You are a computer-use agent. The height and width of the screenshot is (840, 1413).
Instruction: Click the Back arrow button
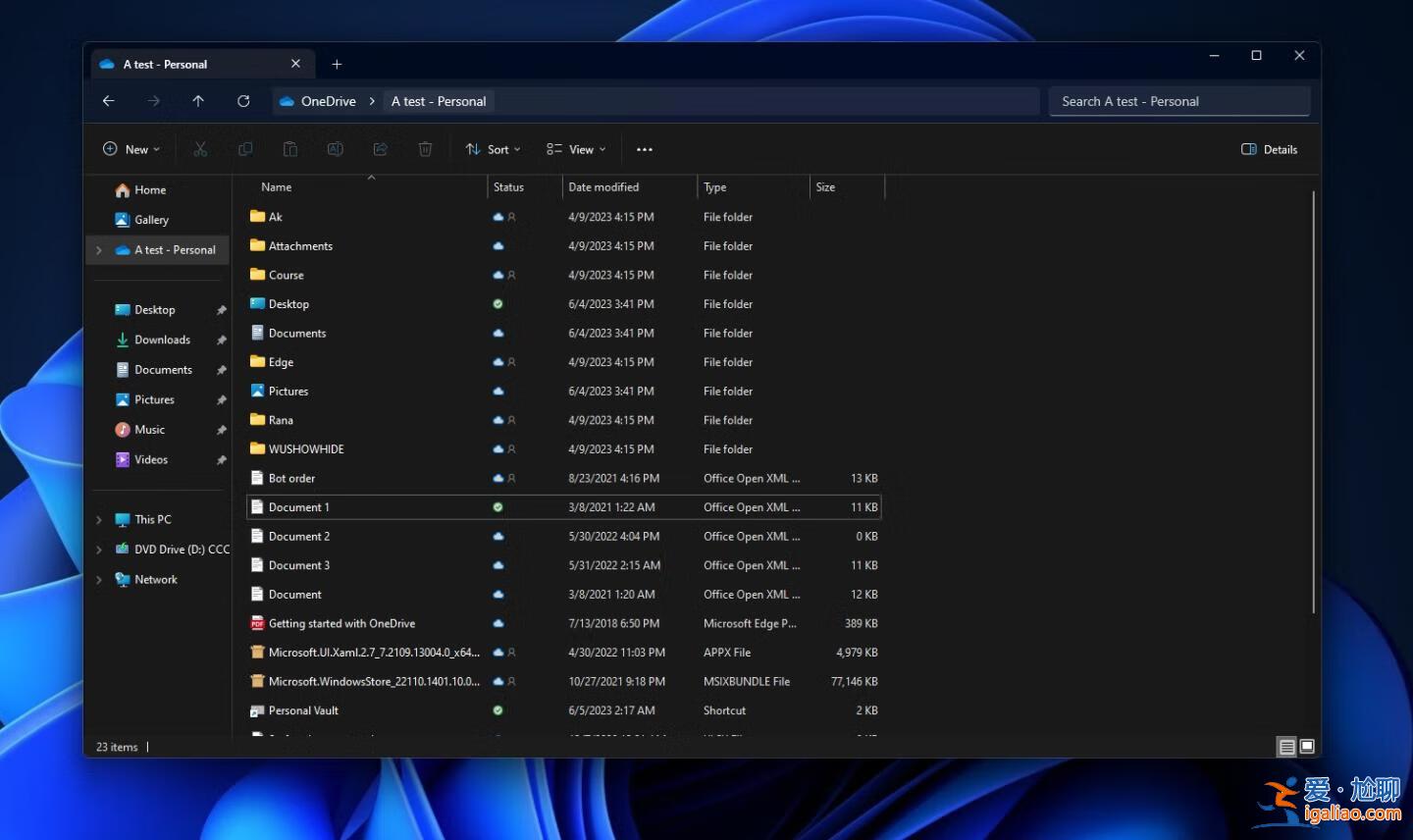(109, 101)
